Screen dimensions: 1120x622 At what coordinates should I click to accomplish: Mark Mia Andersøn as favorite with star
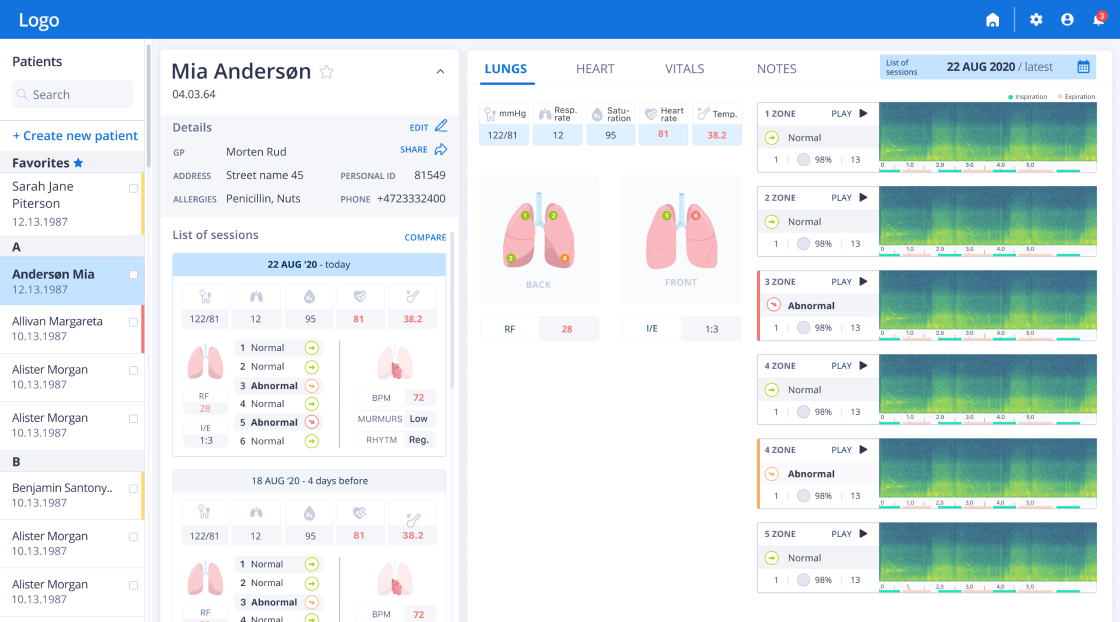click(326, 72)
